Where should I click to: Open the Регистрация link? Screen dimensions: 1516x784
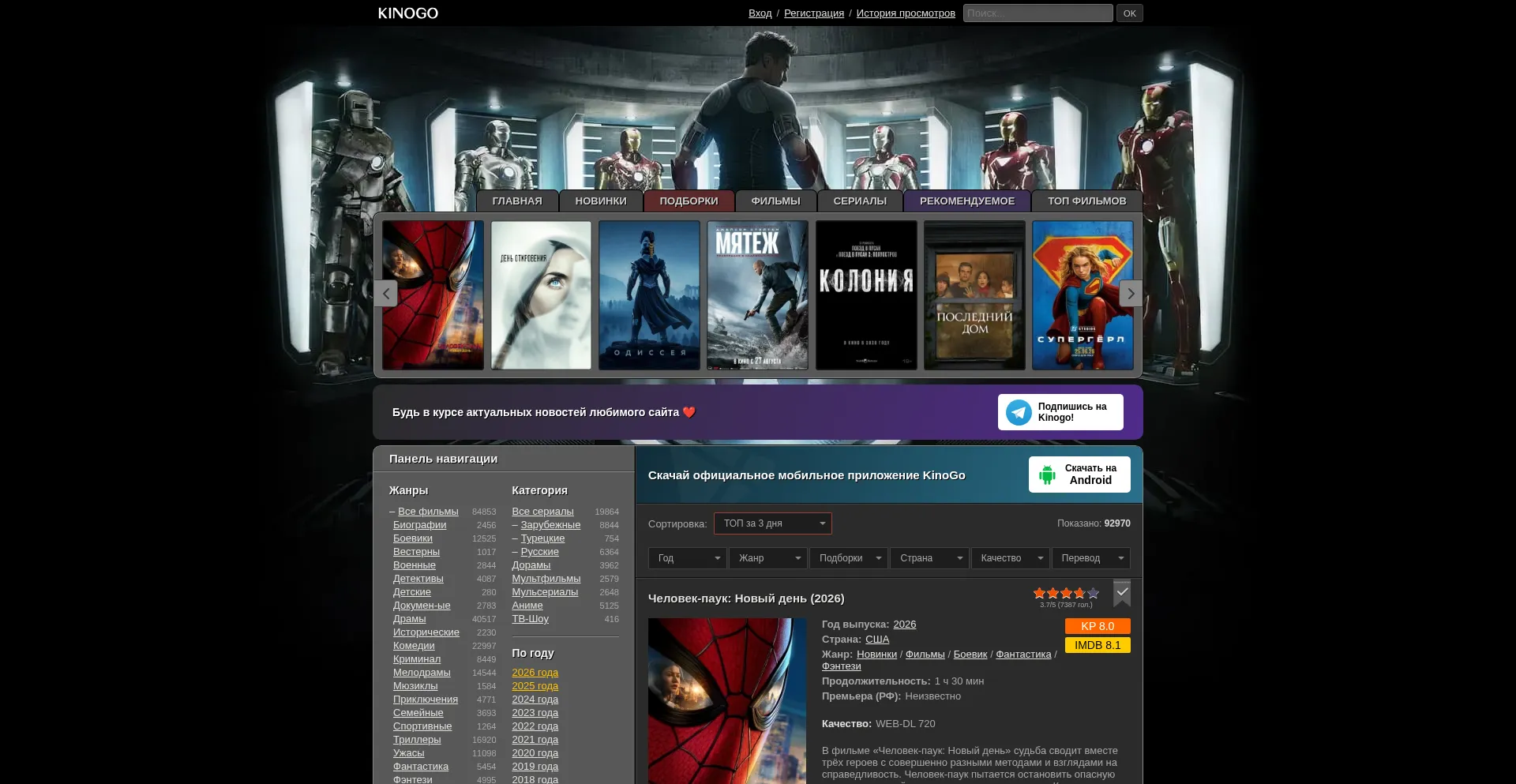[x=814, y=13]
